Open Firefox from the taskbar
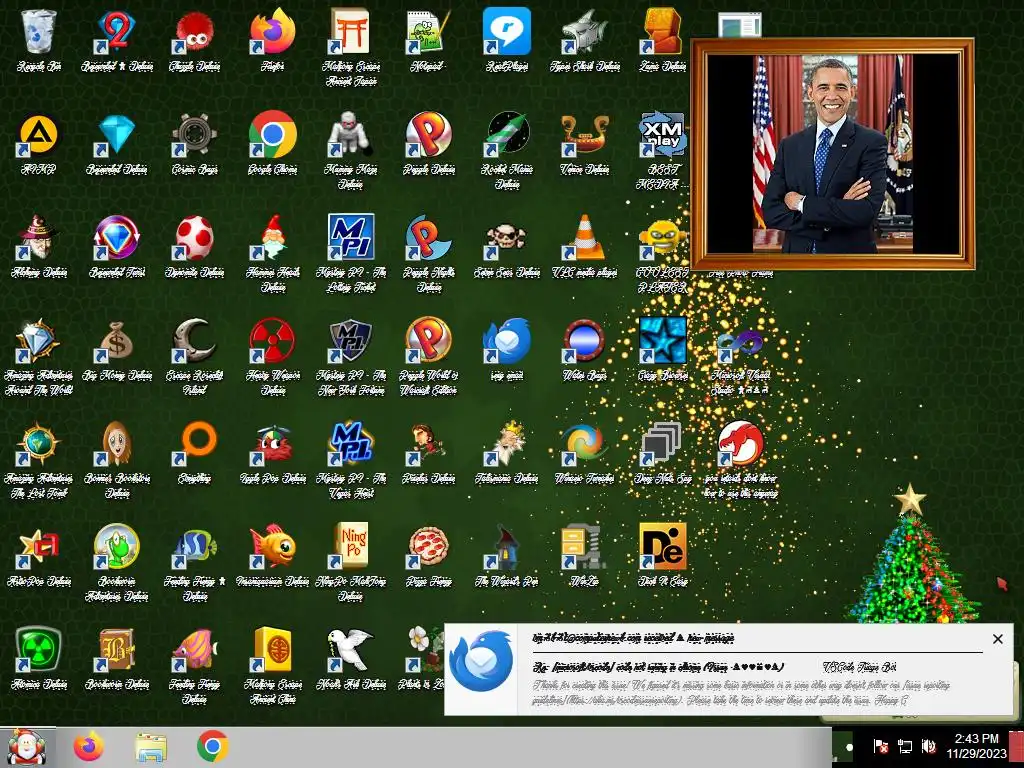The image size is (1024, 768). (89, 746)
